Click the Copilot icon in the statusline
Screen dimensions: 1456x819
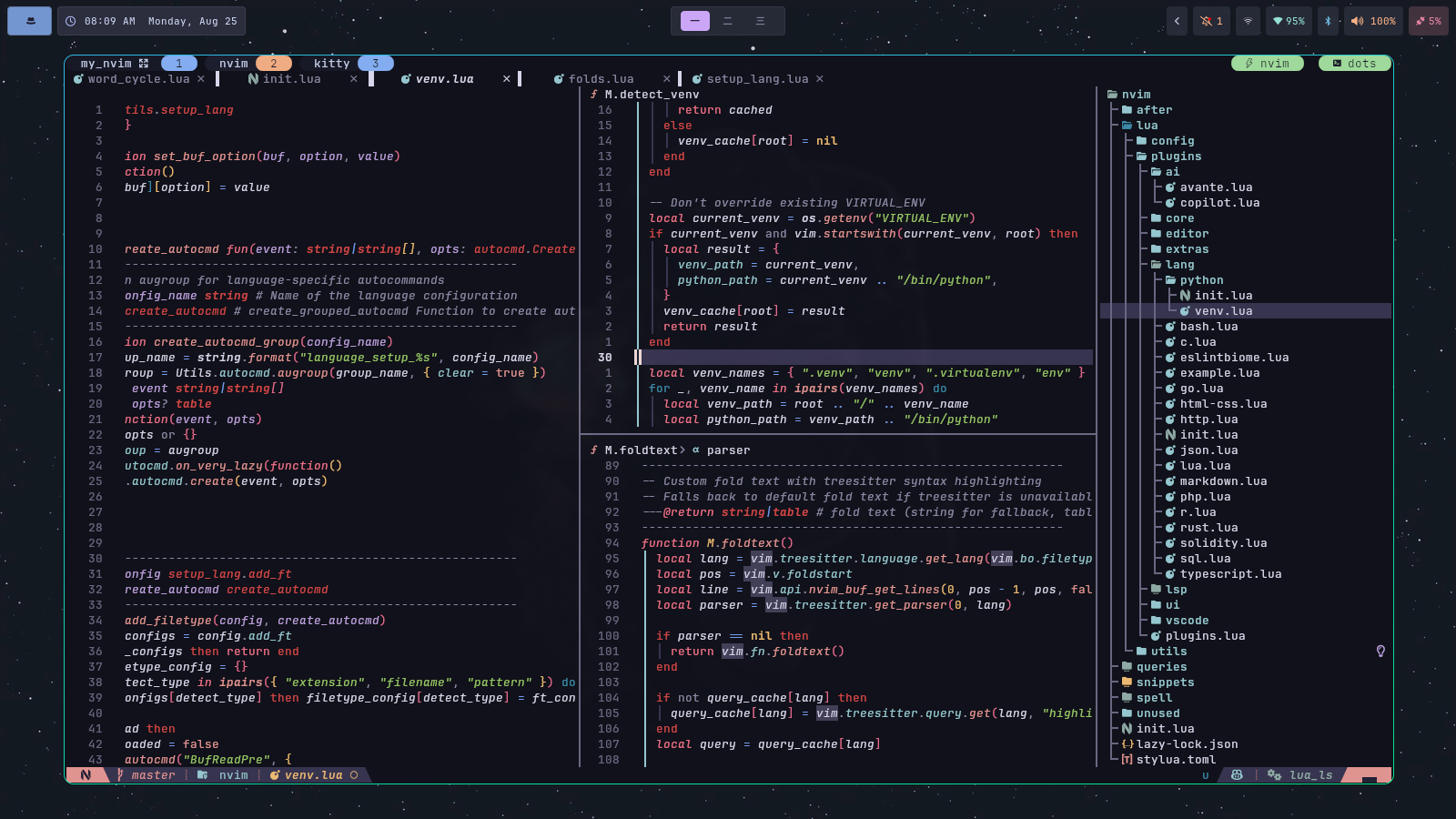tap(1237, 775)
